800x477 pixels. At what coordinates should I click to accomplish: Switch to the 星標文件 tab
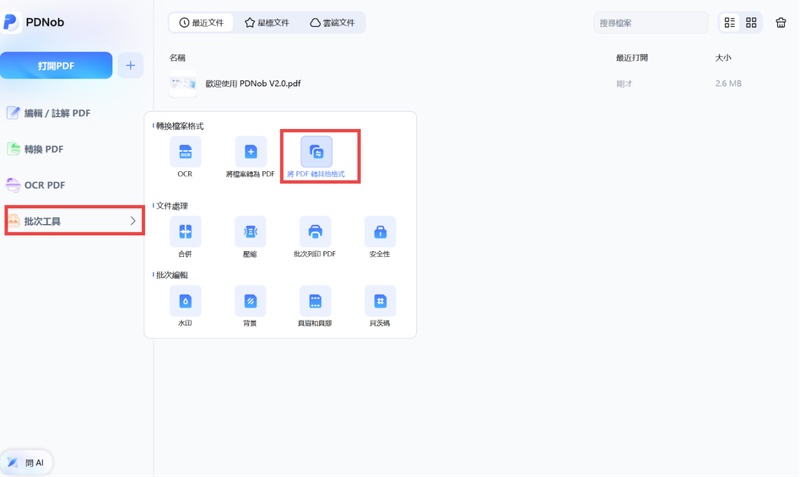(267, 22)
